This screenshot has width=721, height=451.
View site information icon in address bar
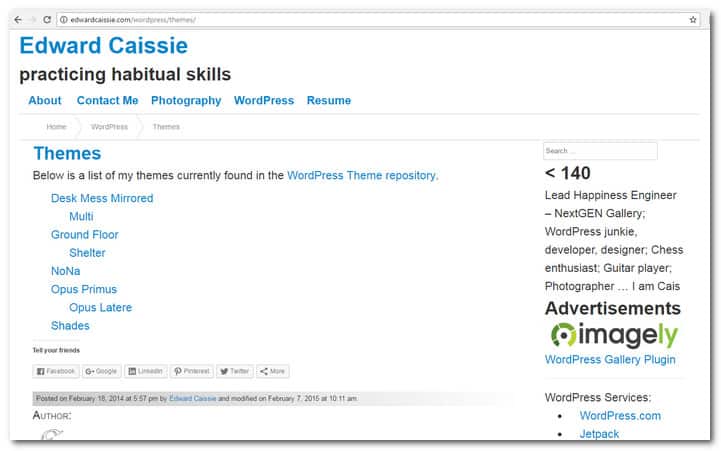coord(62,19)
